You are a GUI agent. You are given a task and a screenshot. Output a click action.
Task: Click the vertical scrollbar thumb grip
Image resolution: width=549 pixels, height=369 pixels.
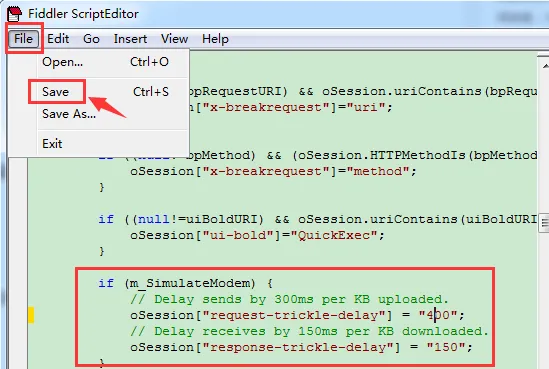[544, 223]
